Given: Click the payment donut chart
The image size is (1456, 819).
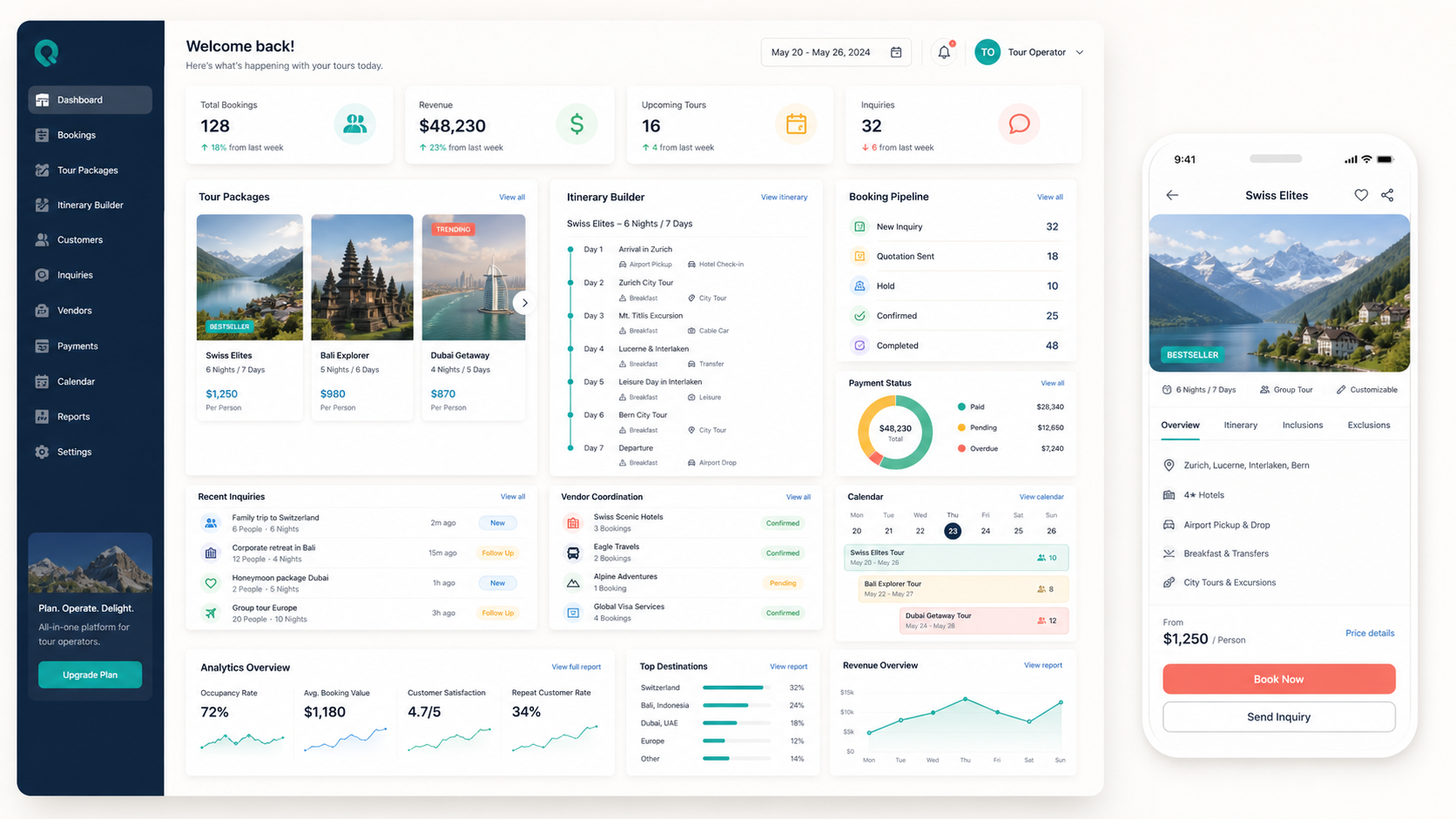Looking at the screenshot, I should (895, 432).
